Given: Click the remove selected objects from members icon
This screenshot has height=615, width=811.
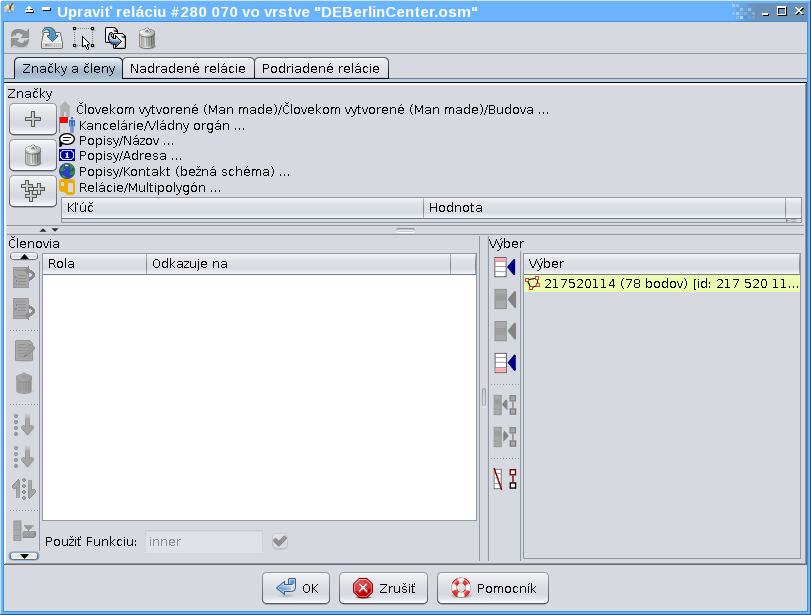Looking at the screenshot, I should [505, 479].
